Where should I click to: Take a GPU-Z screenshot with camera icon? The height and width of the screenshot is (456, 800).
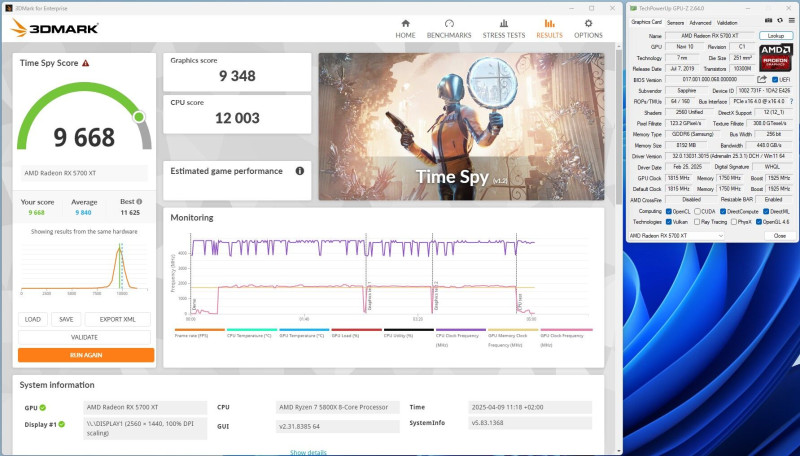pyautogui.click(x=768, y=20)
